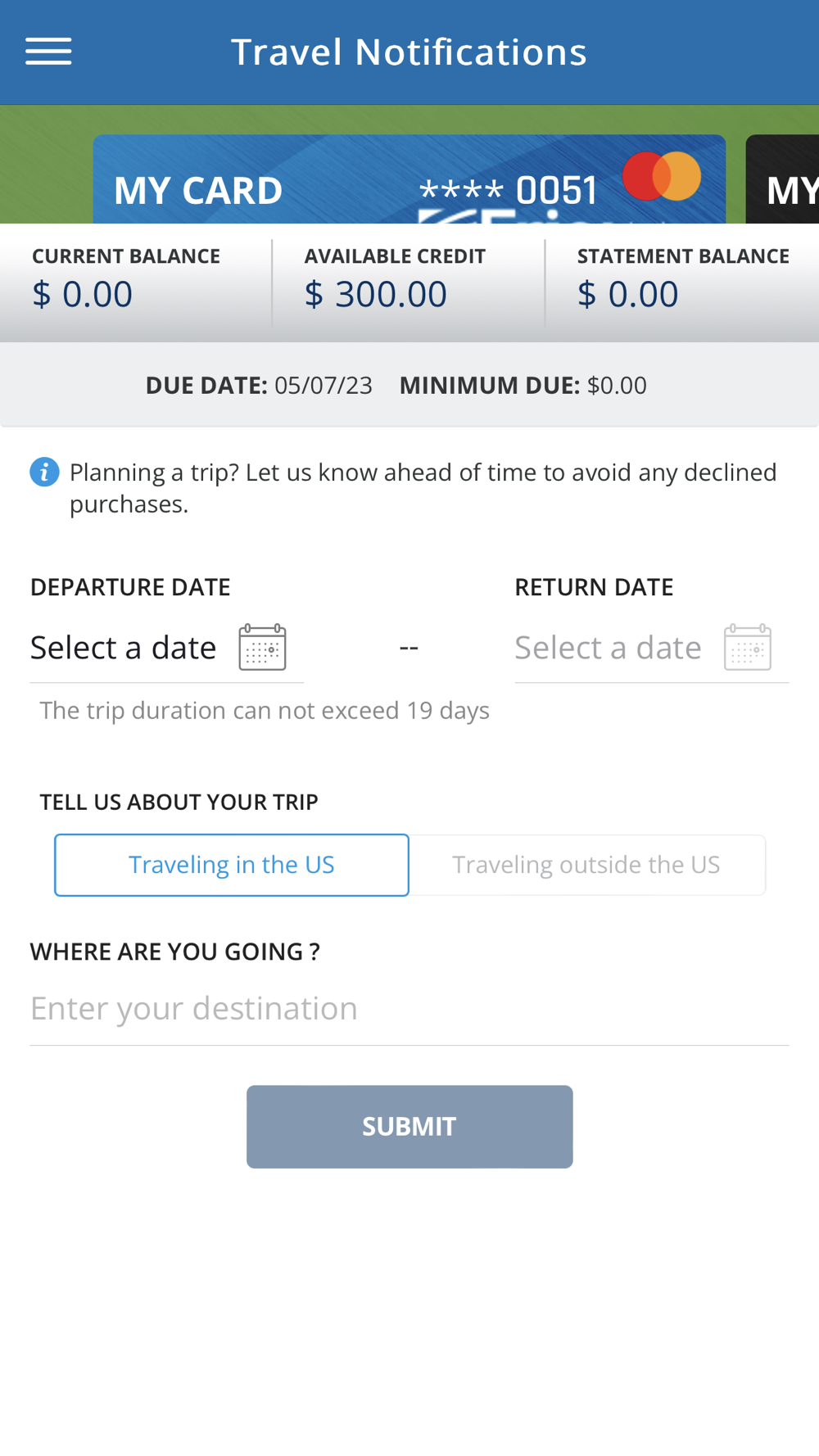Image resolution: width=819 pixels, height=1456 pixels.
Task: Open the Departure Date selector
Action: (124, 648)
